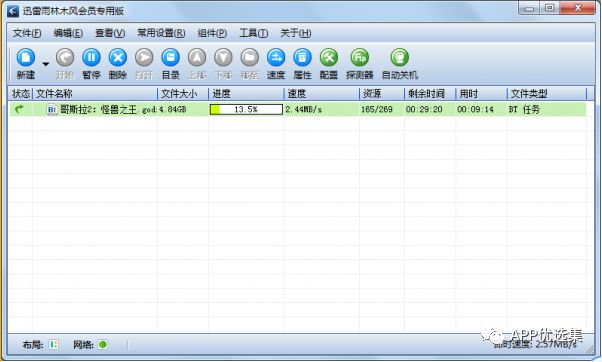This screenshot has width=602, height=362.
Task: Open the 组件(P) menu
Action: click(212, 33)
